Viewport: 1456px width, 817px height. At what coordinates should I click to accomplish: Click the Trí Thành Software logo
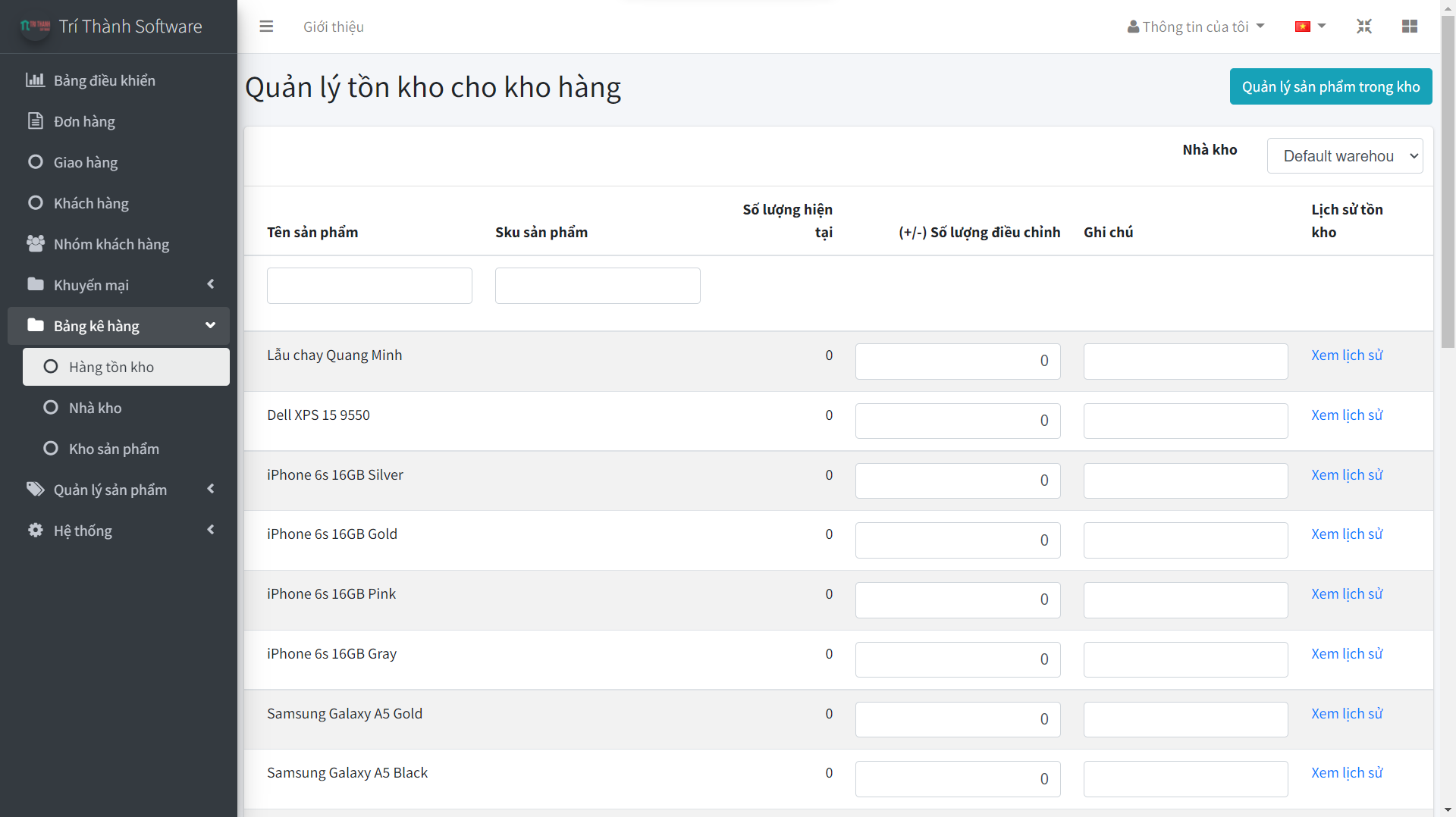(35, 27)
